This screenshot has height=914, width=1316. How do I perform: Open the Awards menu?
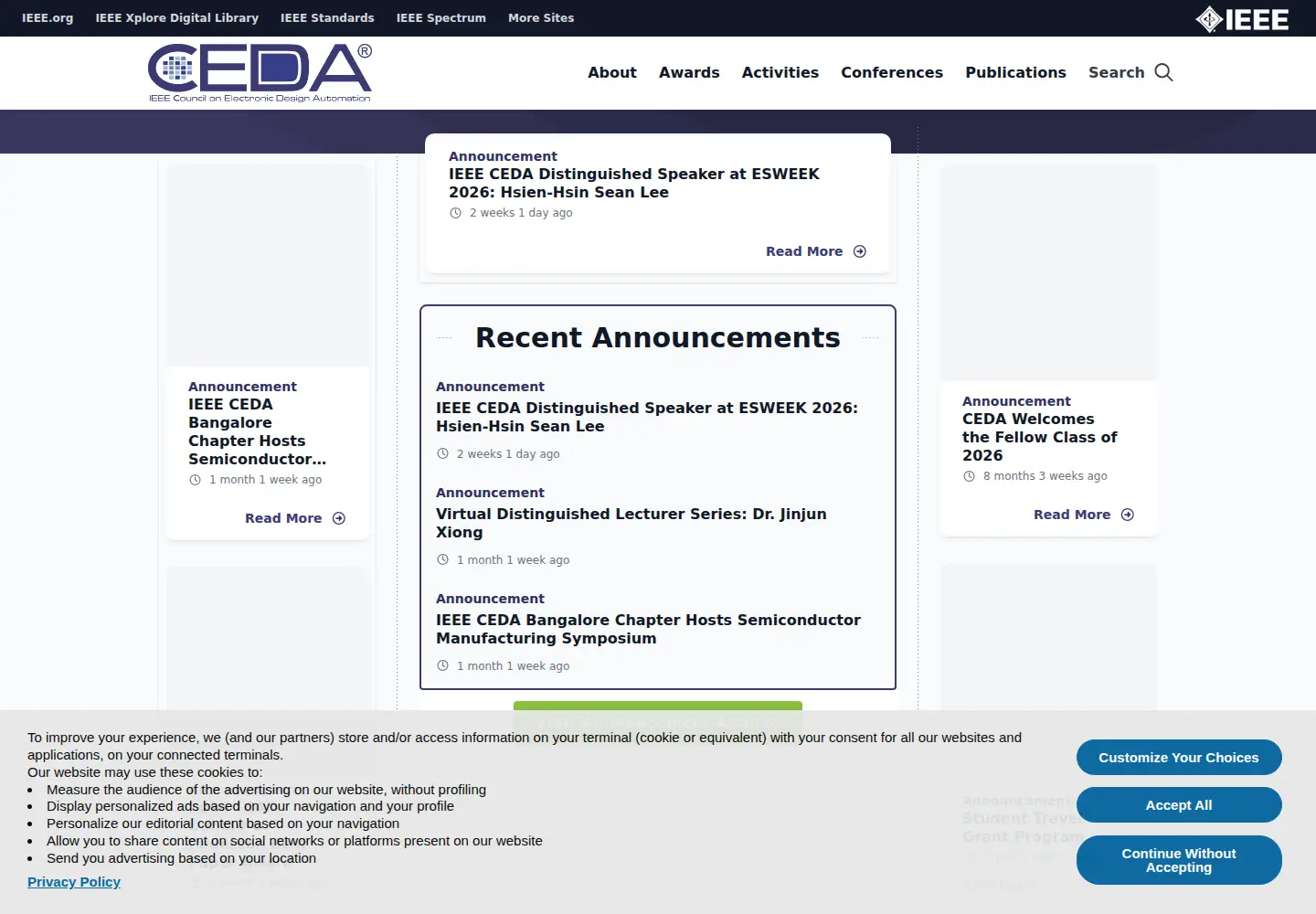click(x=689, y=72)
